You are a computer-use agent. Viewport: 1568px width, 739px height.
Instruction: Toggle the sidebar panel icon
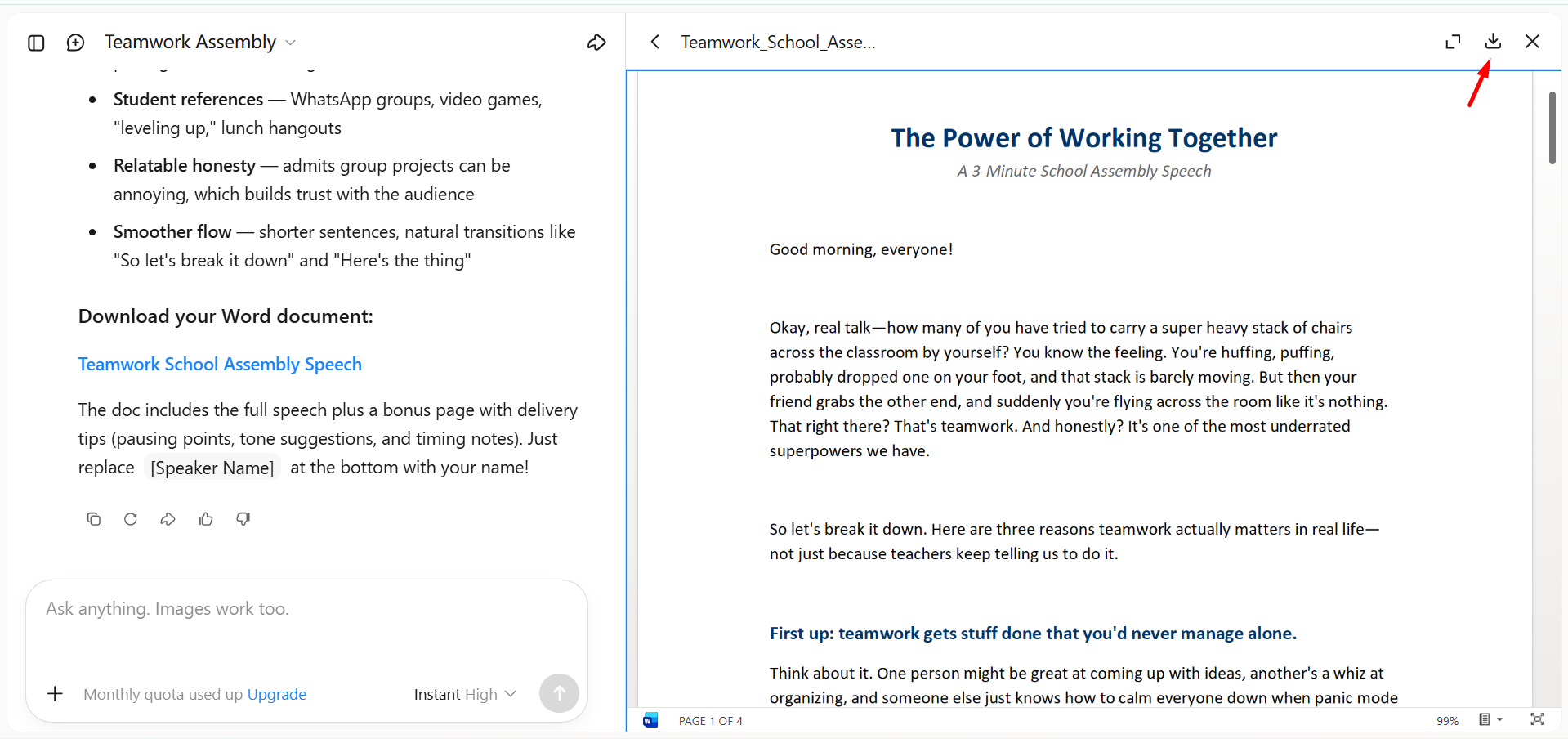click(36, 43)
